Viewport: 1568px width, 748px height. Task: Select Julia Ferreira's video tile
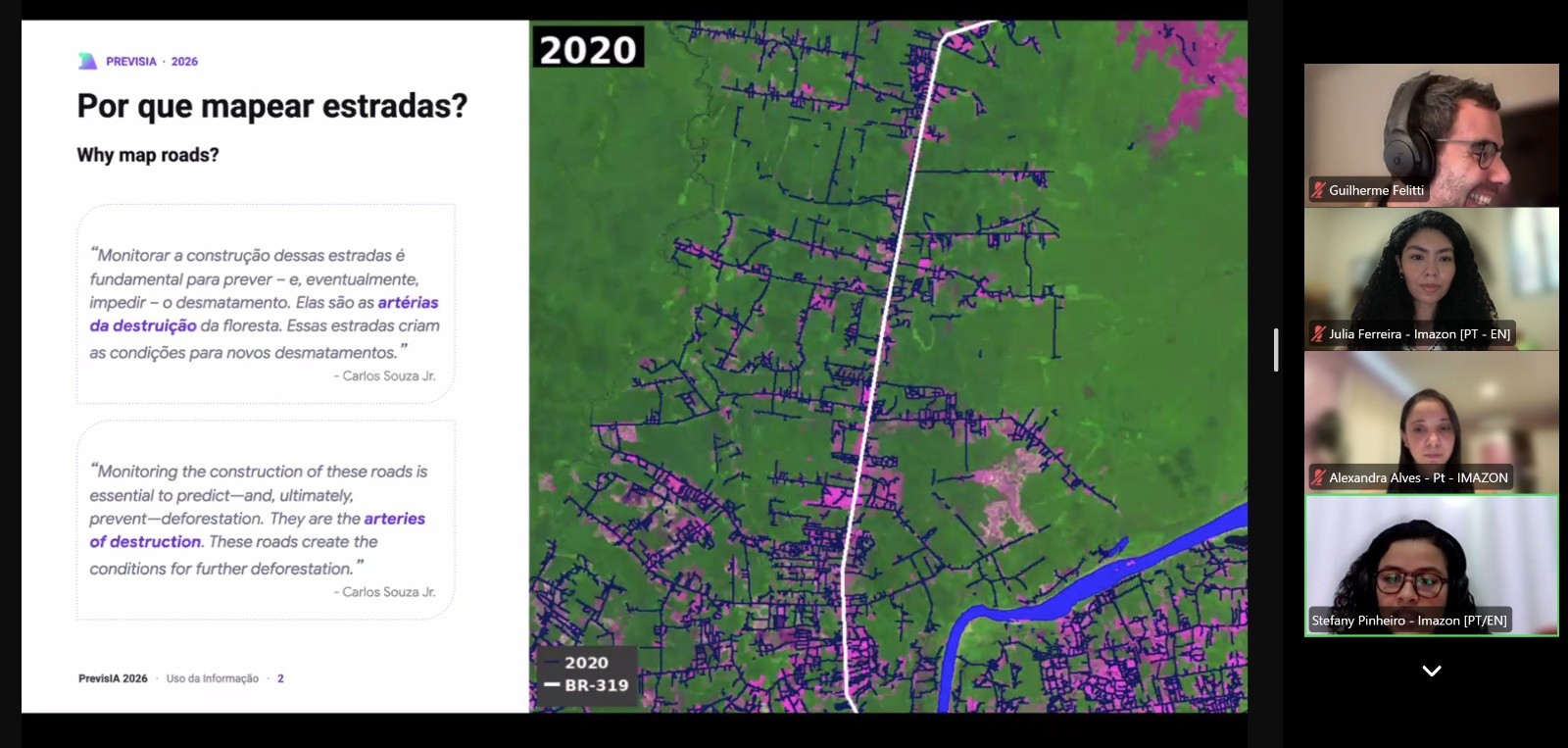(x=1432, y=278)
